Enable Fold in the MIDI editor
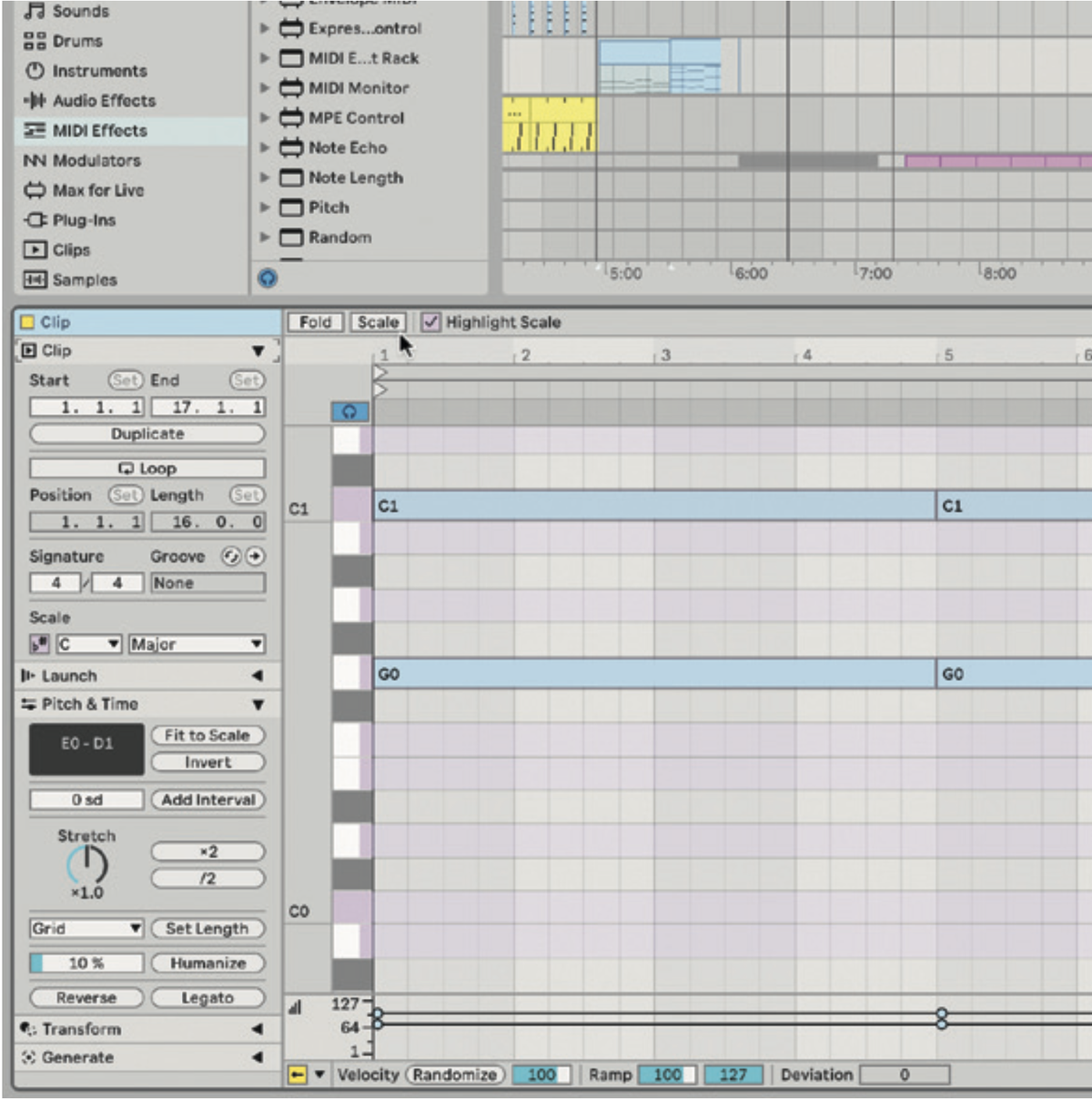 [314, 321]
